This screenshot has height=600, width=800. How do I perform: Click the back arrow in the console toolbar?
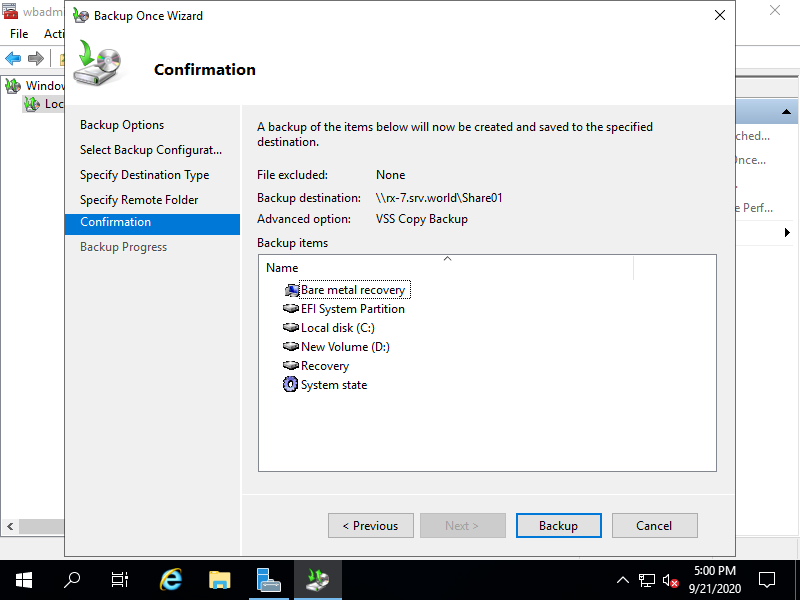[12, 57]
